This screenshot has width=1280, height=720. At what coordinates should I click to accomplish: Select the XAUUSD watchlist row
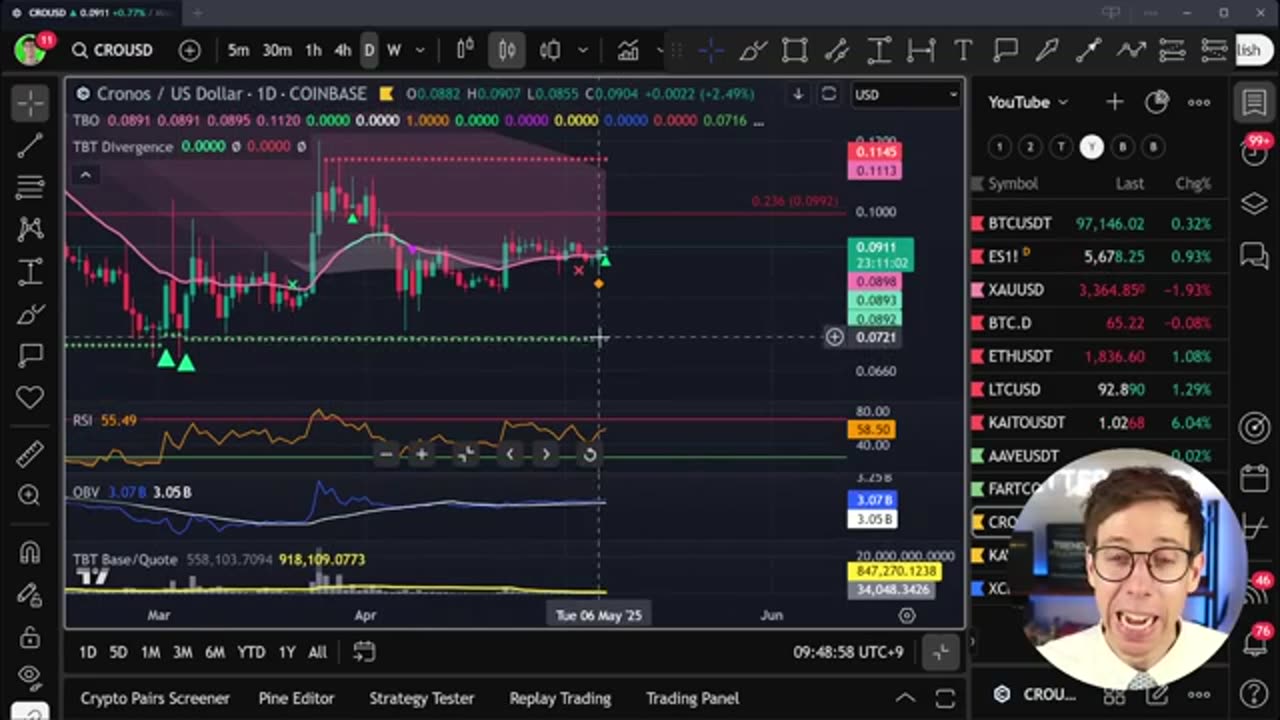coord(1098,290)
